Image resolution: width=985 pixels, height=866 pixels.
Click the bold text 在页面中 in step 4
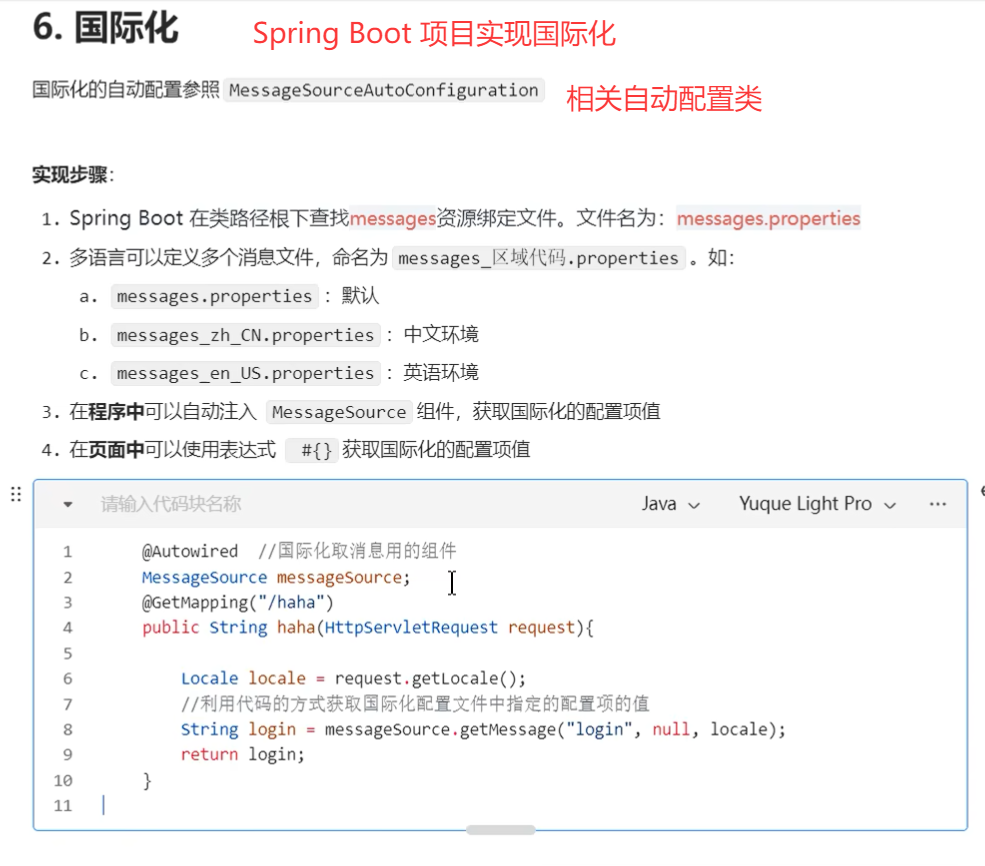point(107,450)
